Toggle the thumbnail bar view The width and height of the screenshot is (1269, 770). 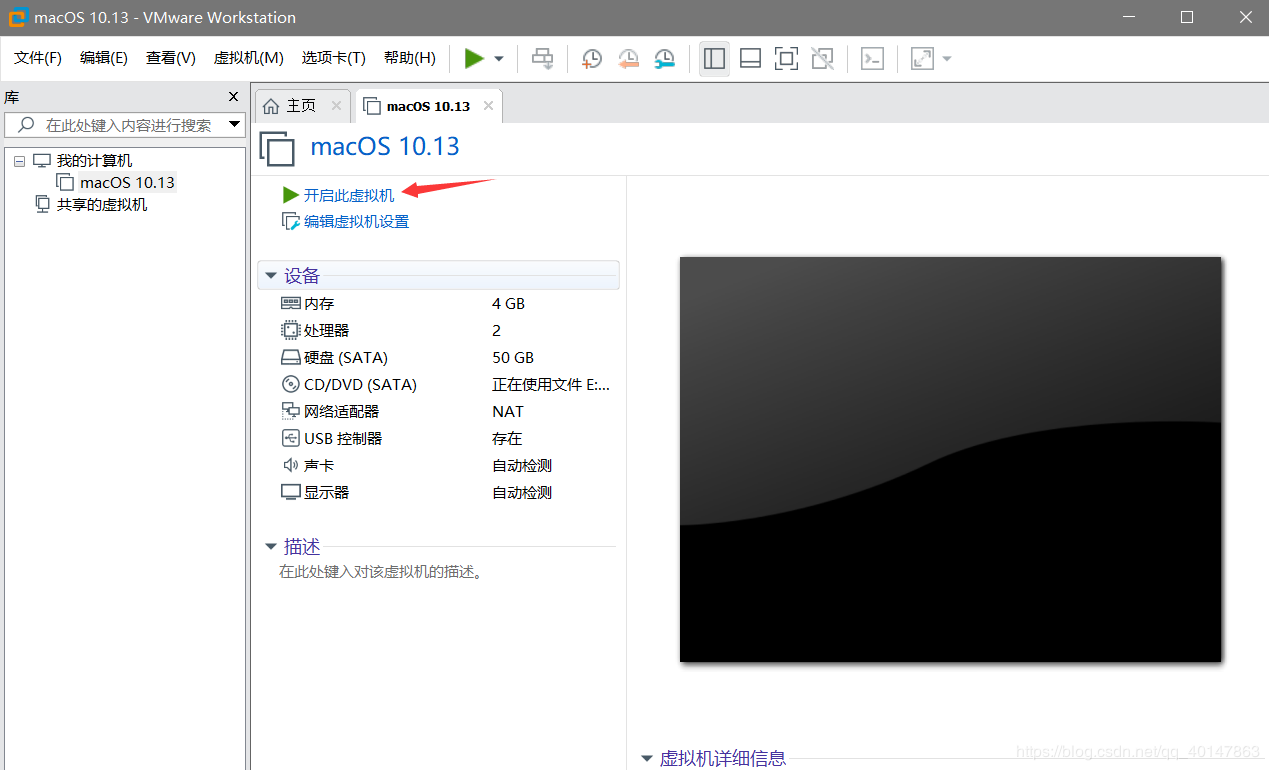pos(750,59)
